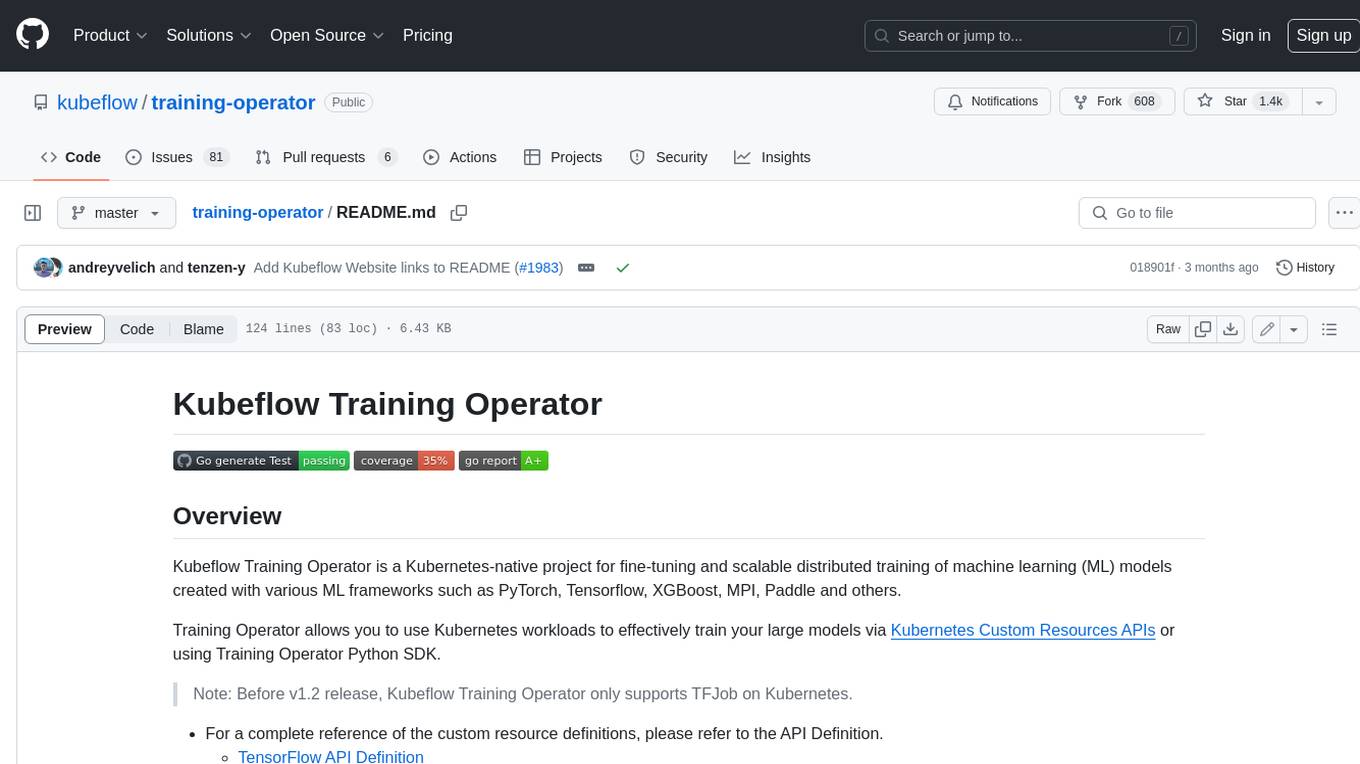Edit the file with pencil icon
Image resolution: width=1360 pixels, height=764 pixels.
click(1267, 329)
